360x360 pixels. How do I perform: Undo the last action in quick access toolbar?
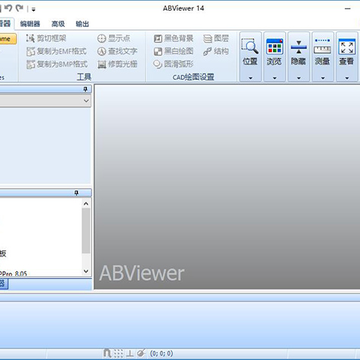[x=8, y=8]
